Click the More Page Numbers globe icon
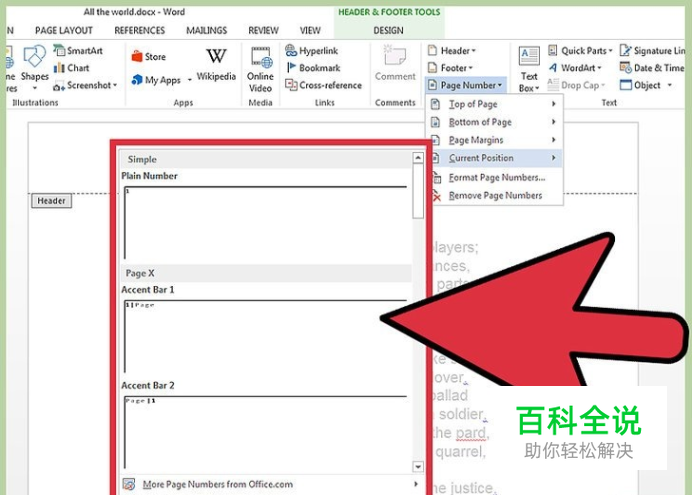 [129, 484]
